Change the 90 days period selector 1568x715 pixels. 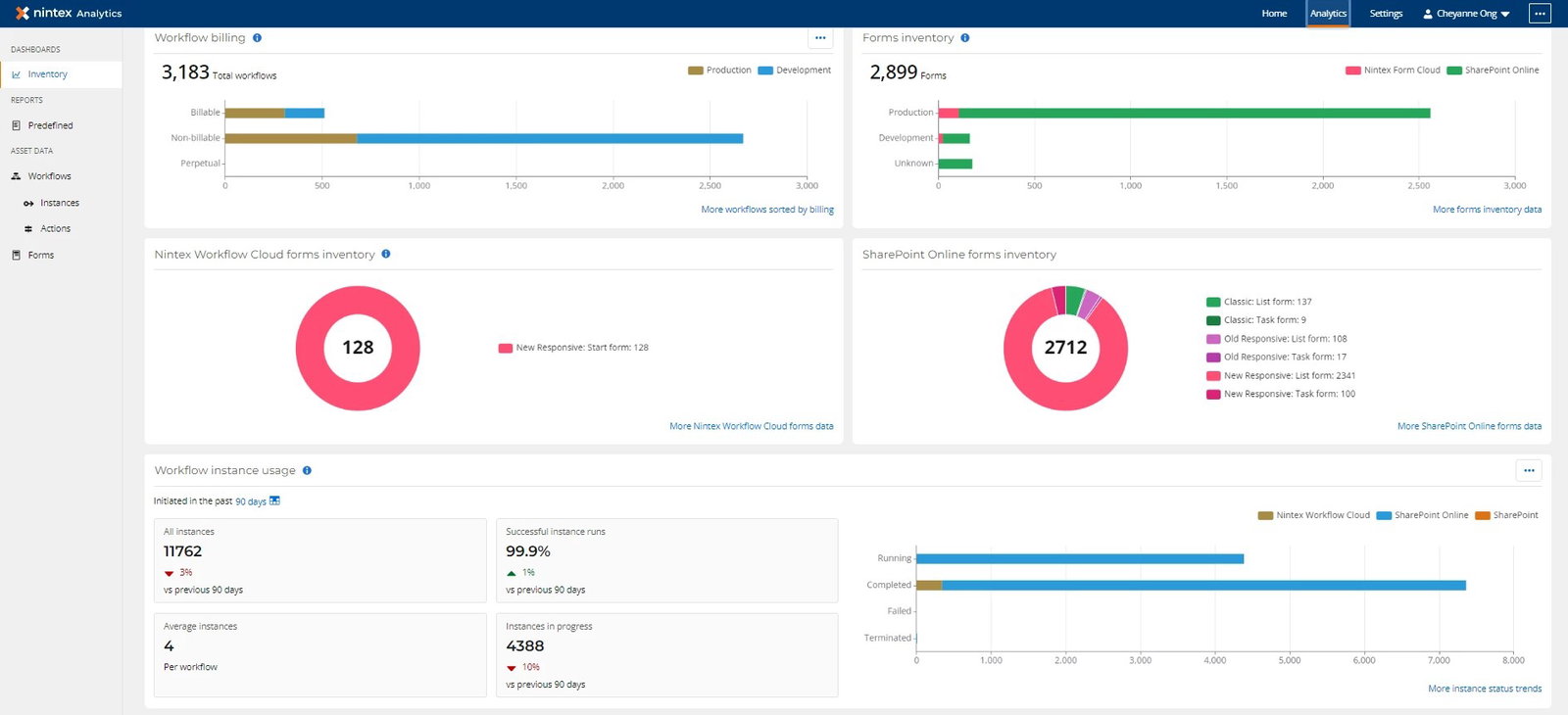tap(251, 501)
